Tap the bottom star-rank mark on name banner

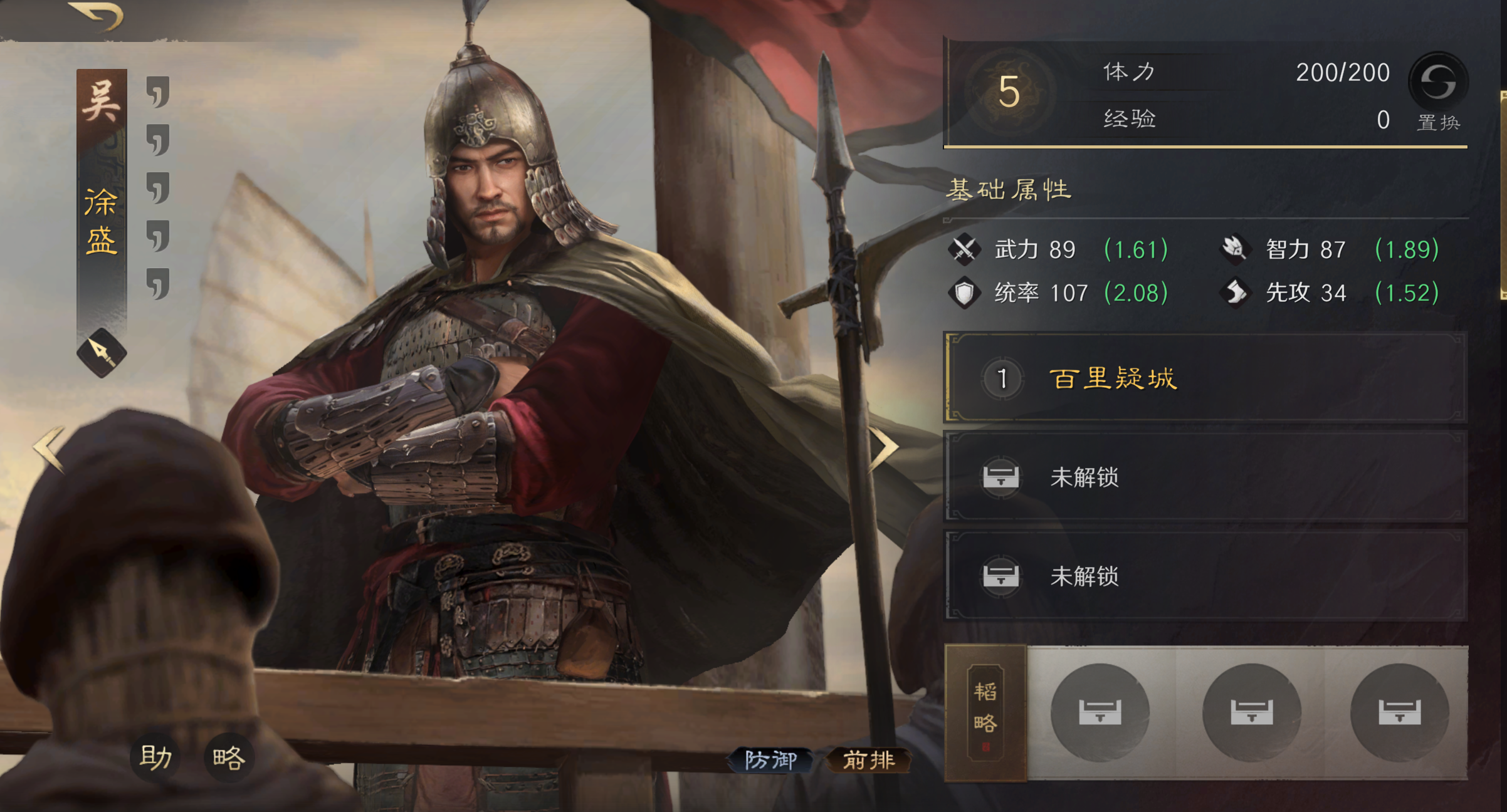point(159,284)
